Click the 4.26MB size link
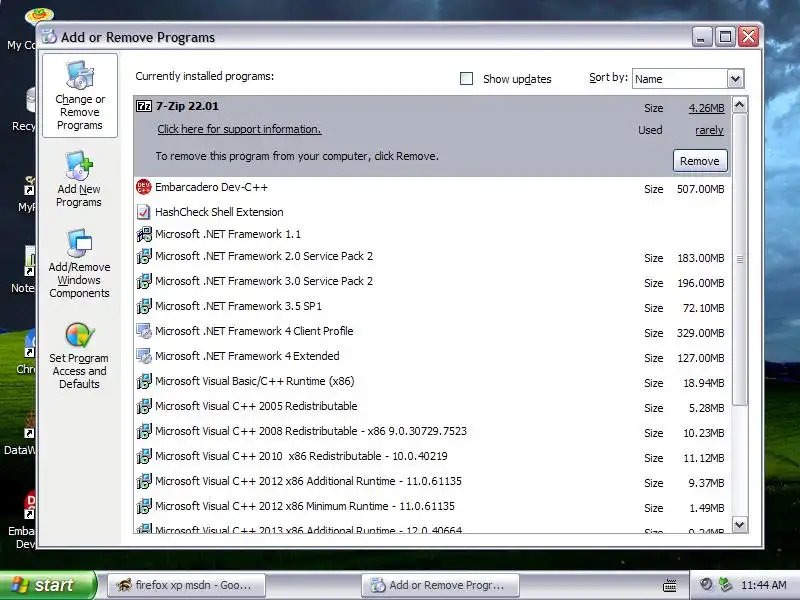Viewport: 800px width, 600px height. pyautogui.click(x=707, y=108)
